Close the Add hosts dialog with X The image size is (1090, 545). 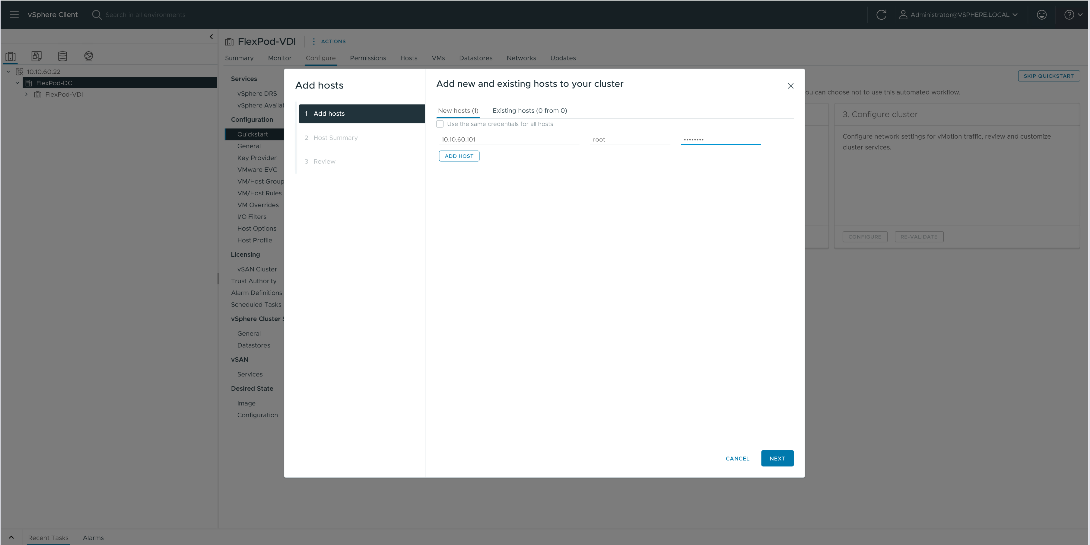[790, 86]
